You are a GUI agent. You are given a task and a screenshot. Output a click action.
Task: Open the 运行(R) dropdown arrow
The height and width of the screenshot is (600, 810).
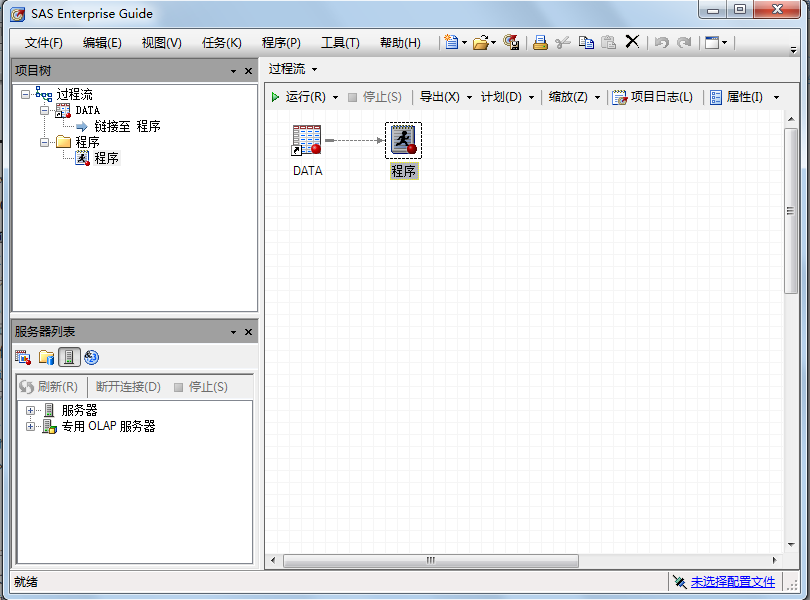pyautogui.click(x=335, y=97)
